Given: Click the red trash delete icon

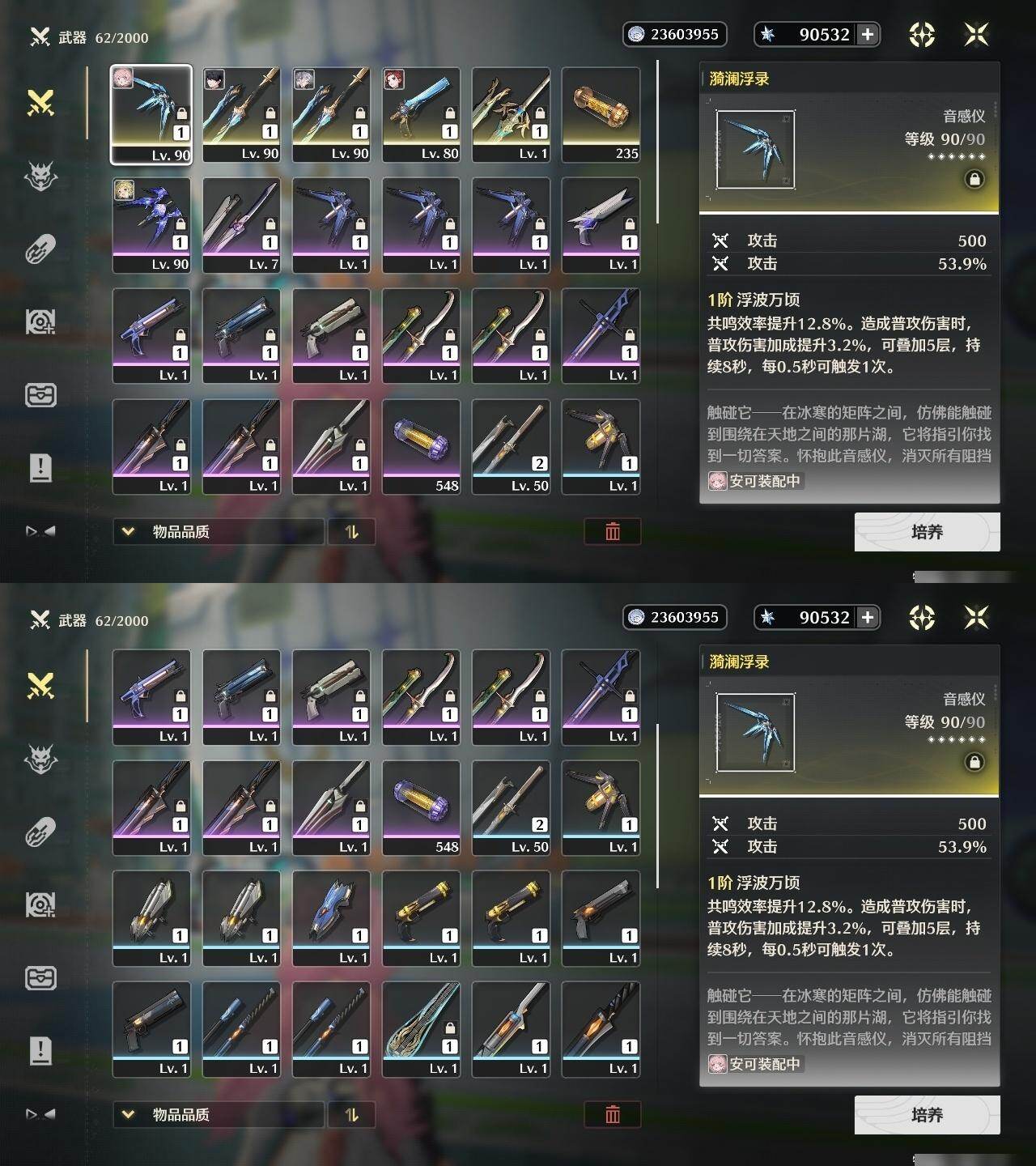Looking at the screenshot, I should click(x=613, y=531).
